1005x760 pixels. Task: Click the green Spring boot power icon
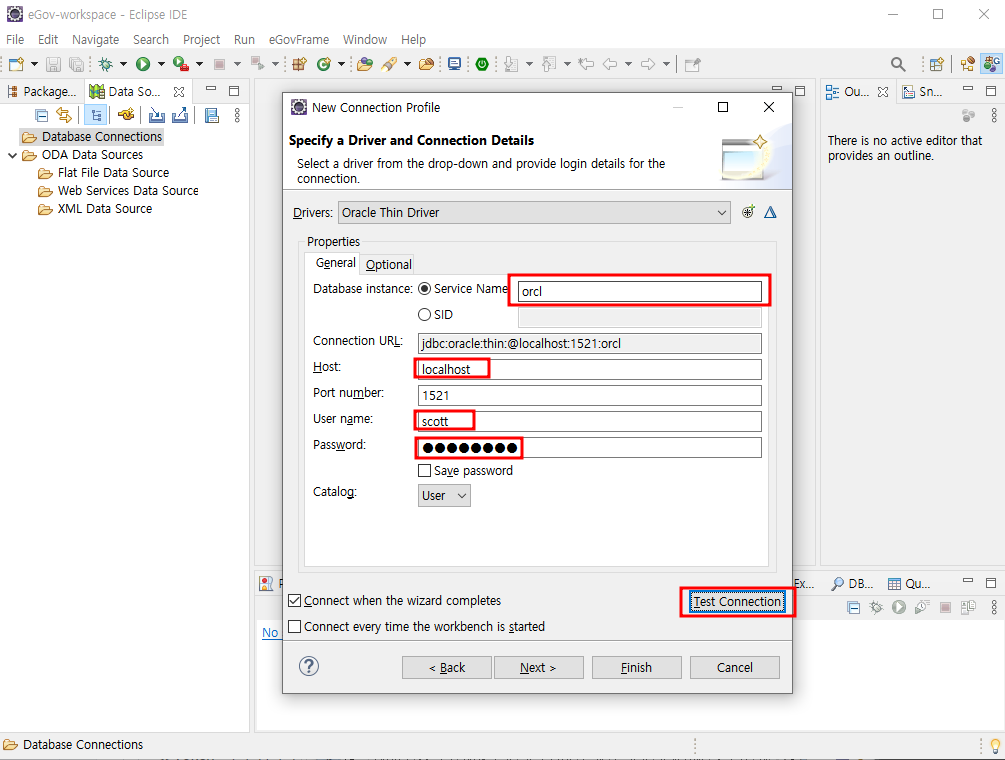[482, 64]
